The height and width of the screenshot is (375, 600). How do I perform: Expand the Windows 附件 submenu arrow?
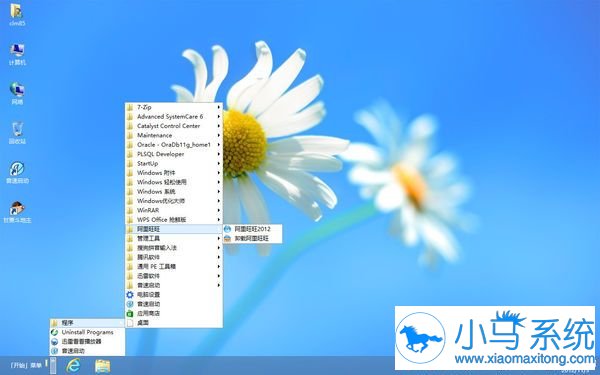tap(219, 173)
